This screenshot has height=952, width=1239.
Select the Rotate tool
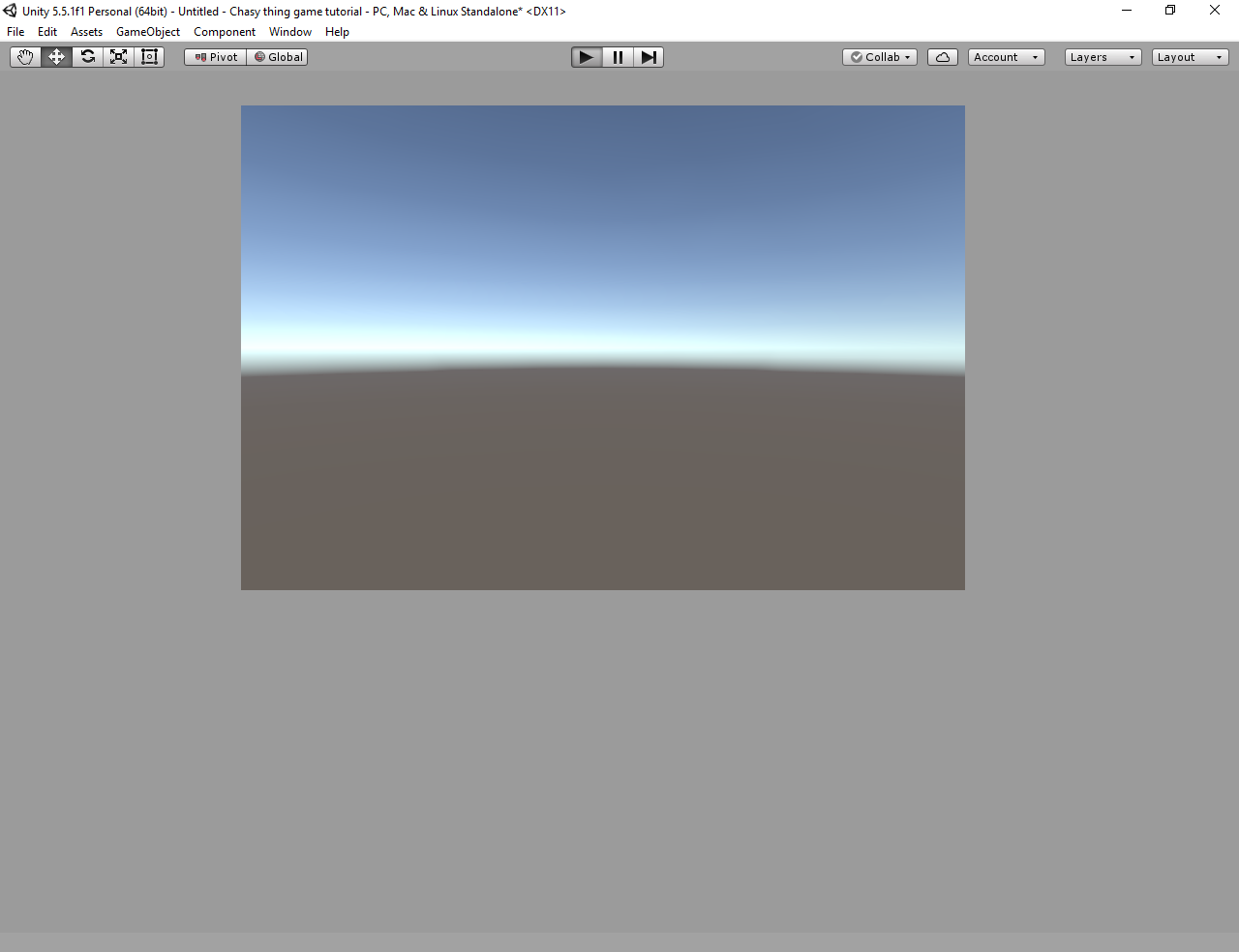pyautogui.click(x=87, y=57)
